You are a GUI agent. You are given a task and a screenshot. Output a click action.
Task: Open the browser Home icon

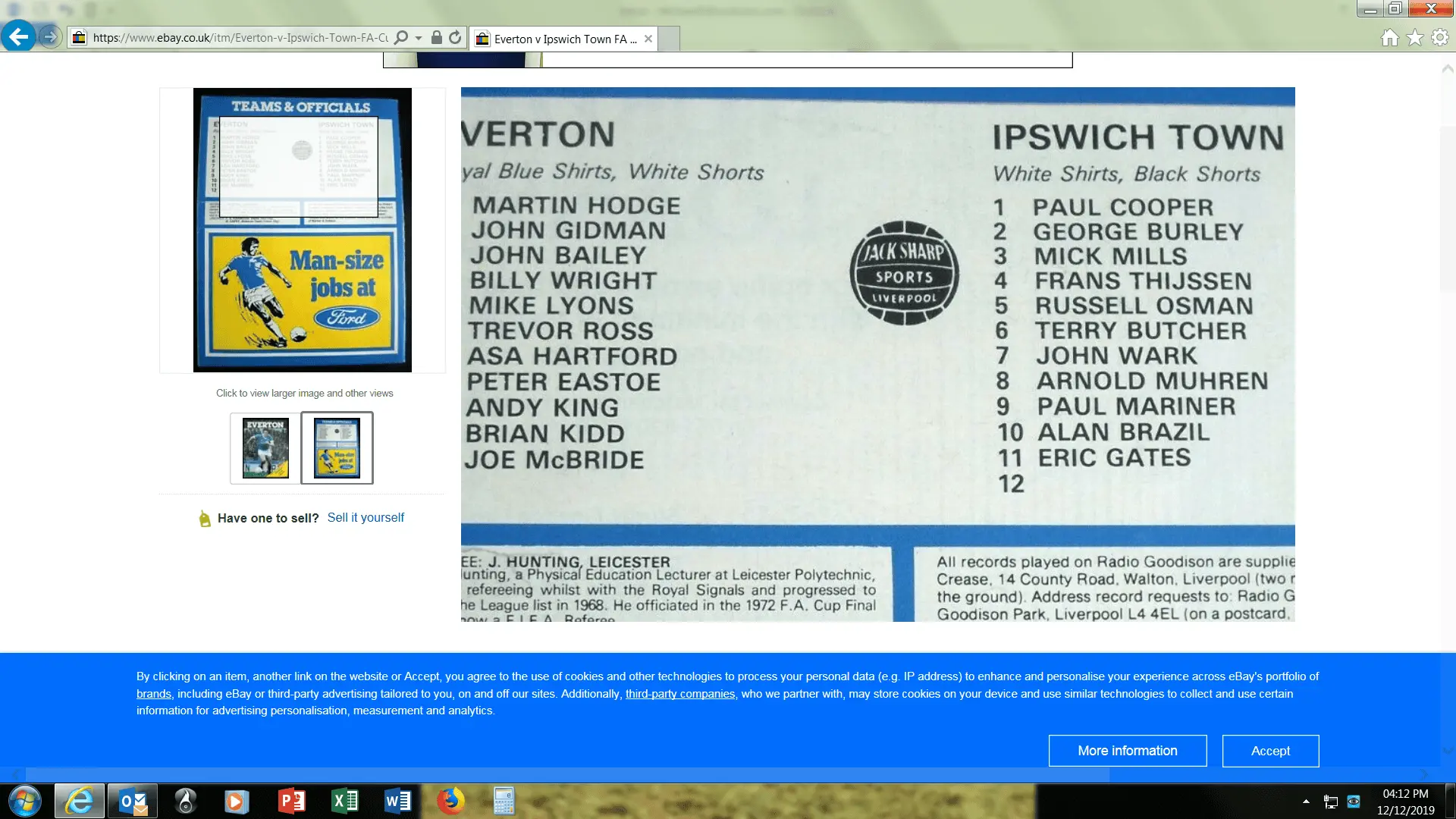coord(1389,38)
